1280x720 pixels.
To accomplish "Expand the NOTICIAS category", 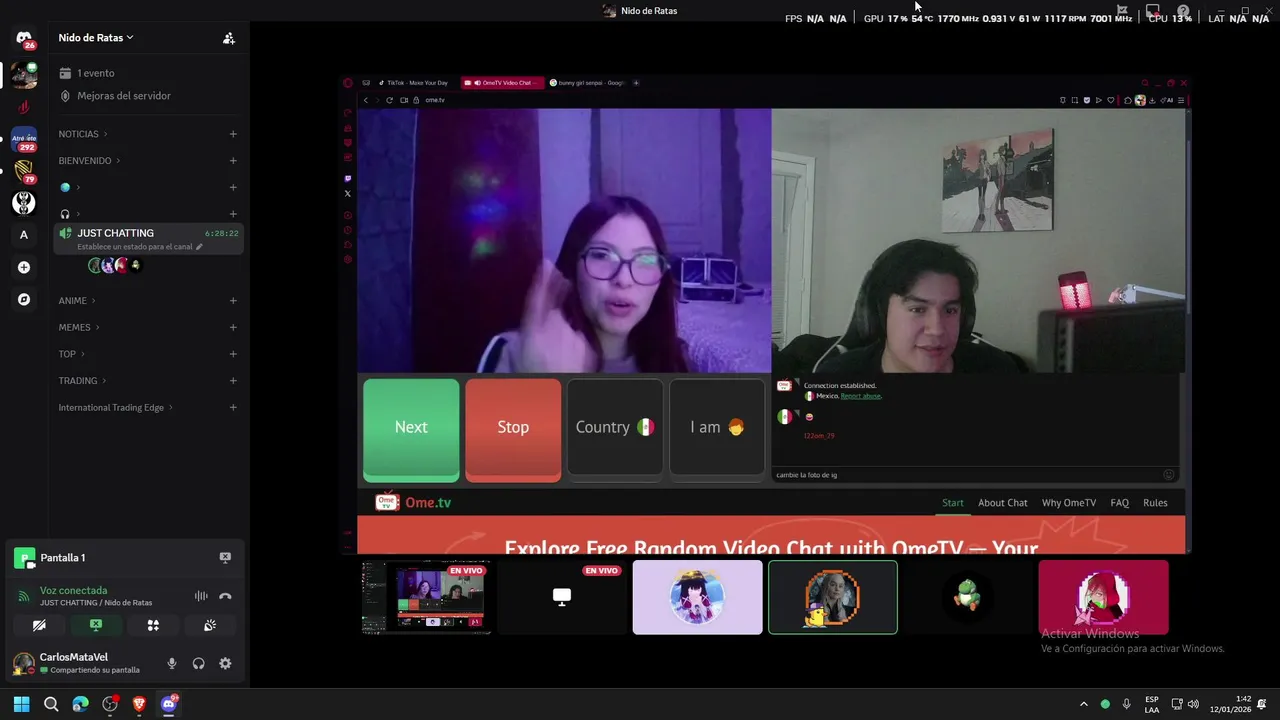I will coord(83,134).
